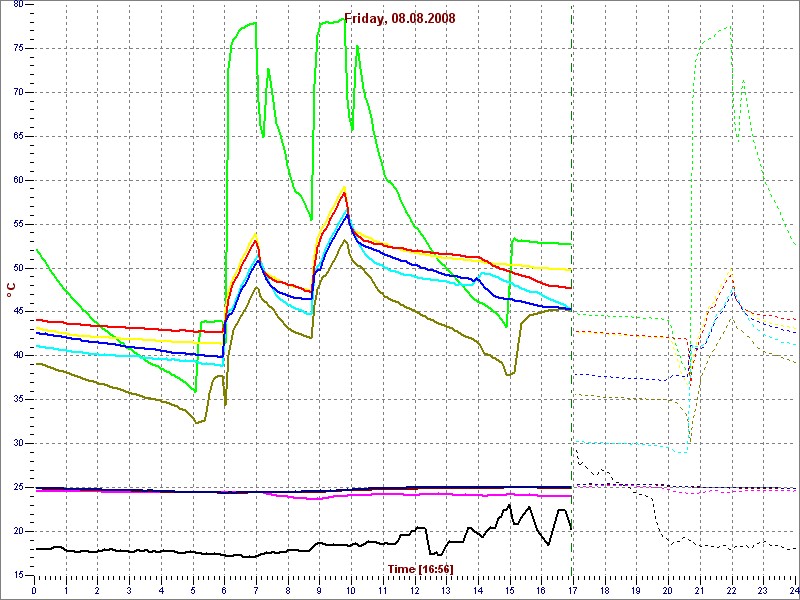
Task: Select the green dashed current-time vertical marker
Action: point(572,290)
